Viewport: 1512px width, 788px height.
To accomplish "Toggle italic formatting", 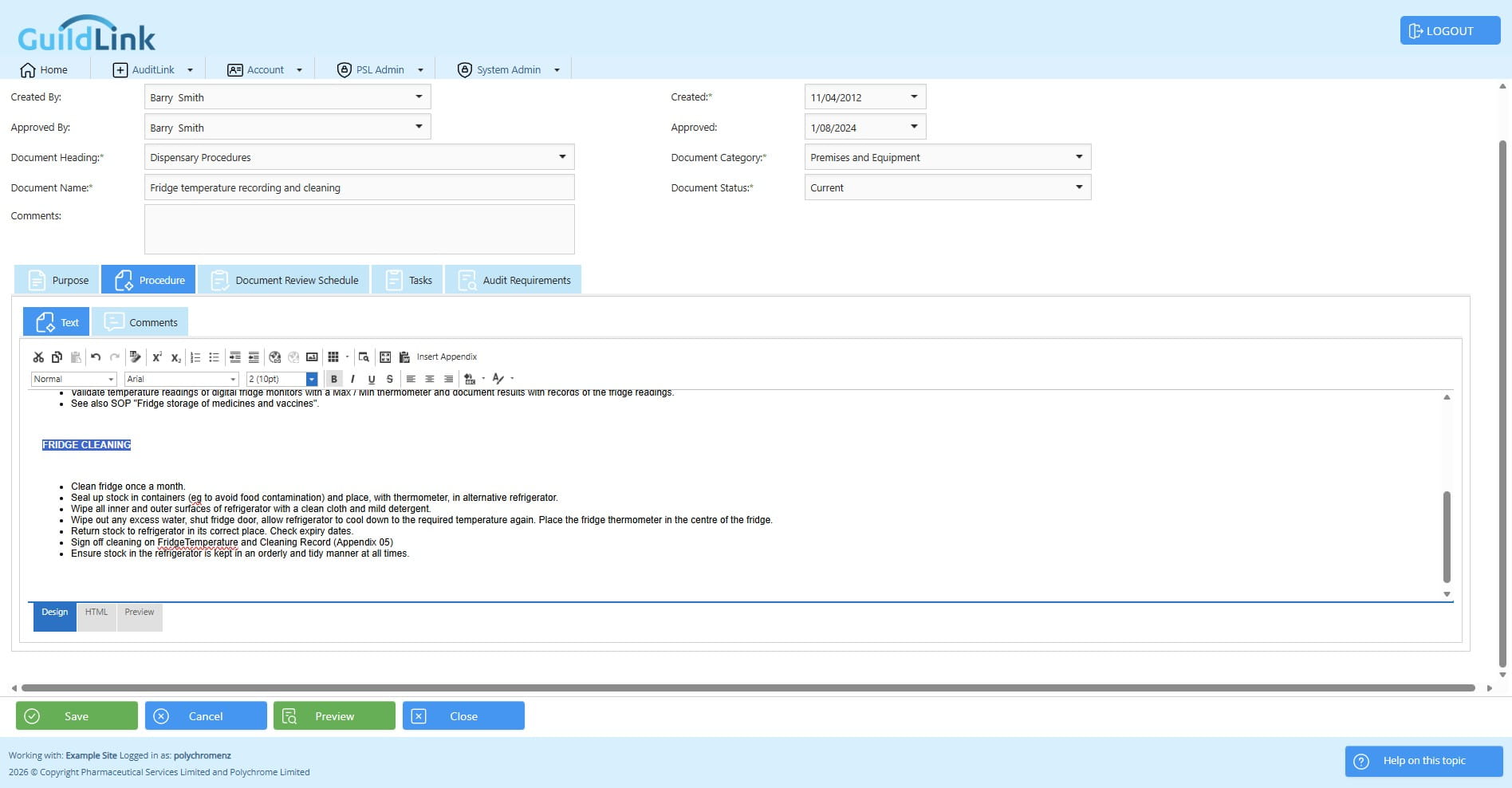I will click(352, 379).
